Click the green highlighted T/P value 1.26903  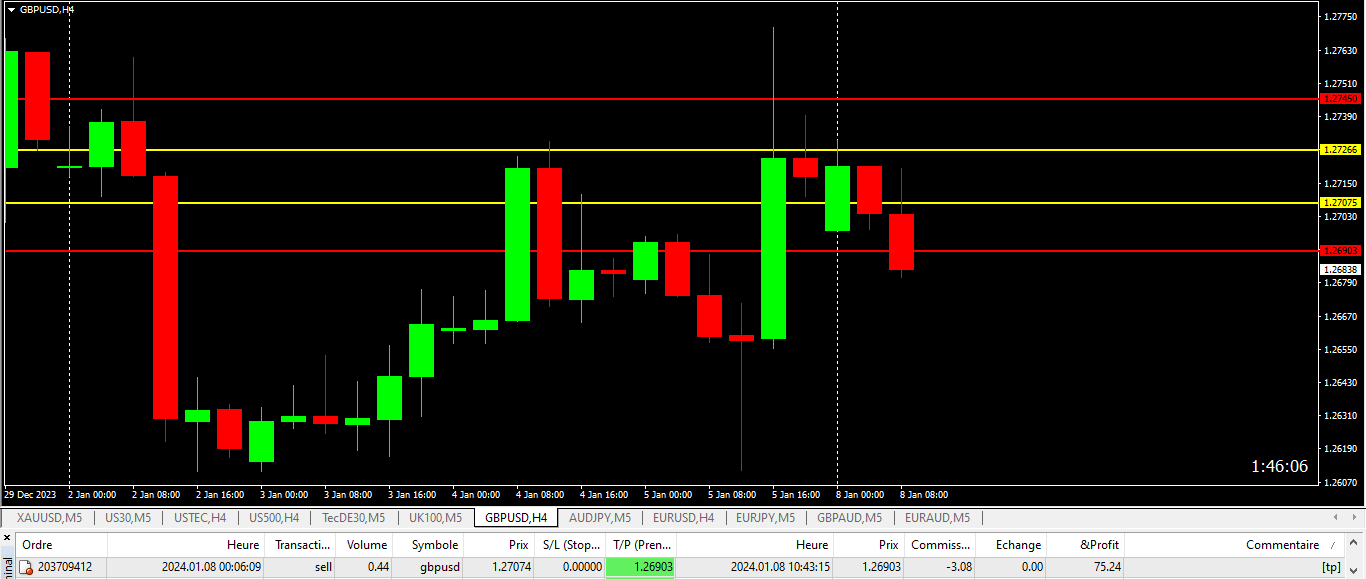641,567
